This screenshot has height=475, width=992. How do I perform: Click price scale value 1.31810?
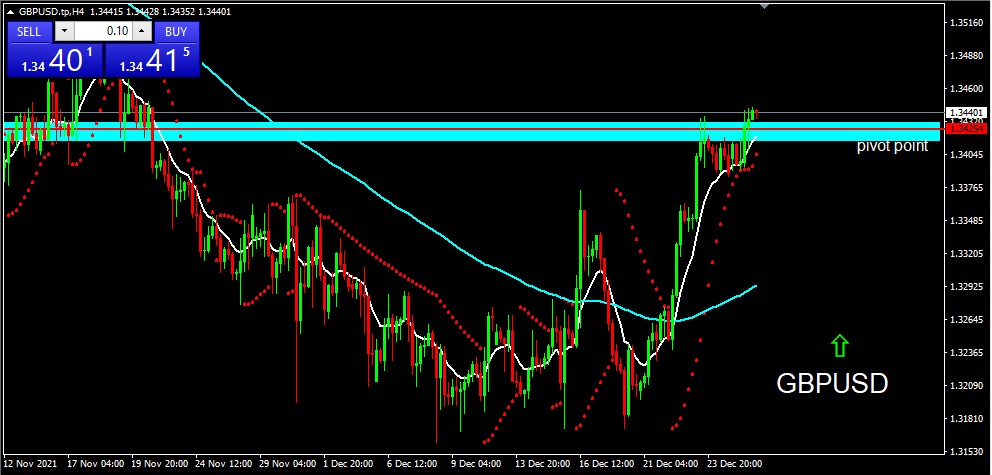[967, 418]
